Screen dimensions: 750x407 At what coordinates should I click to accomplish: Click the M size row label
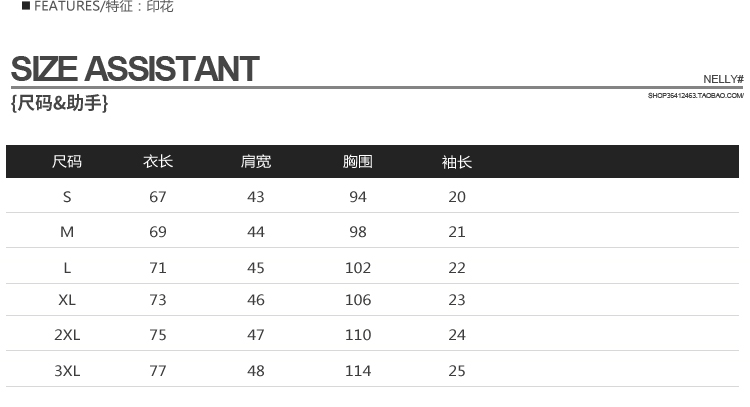pyautogui.click(x=67, y=232)
